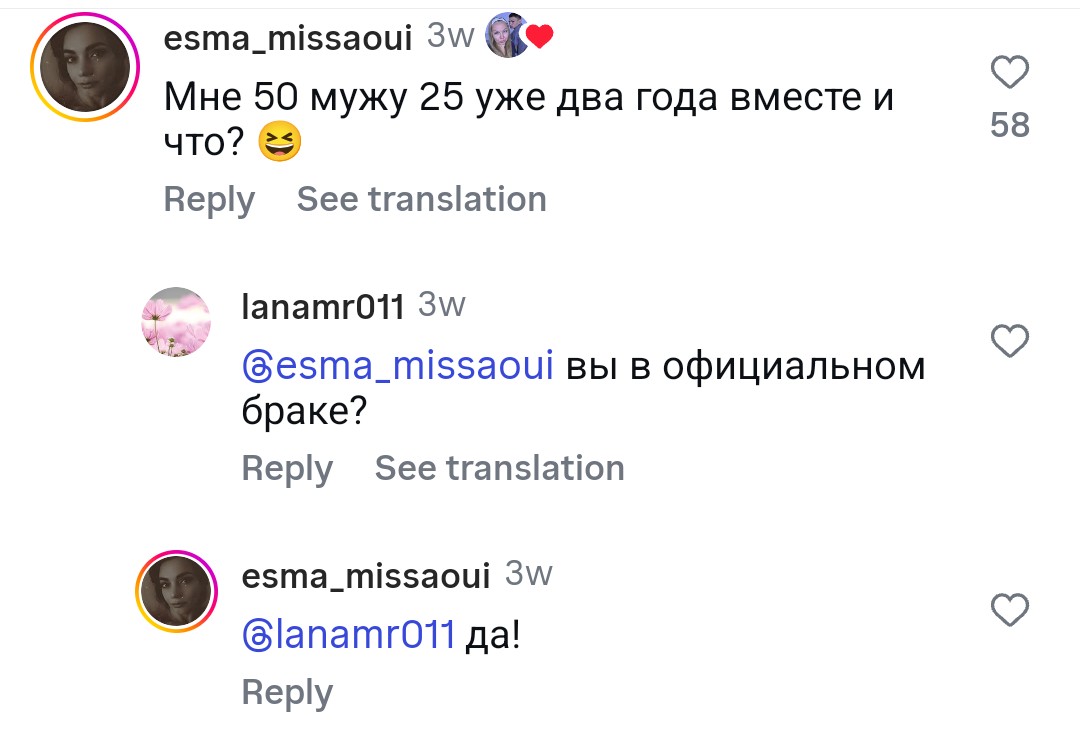Screen dimensions: 1080x752
Task: Like the top comment by esma_missaoui
Action: point(1009,73)
